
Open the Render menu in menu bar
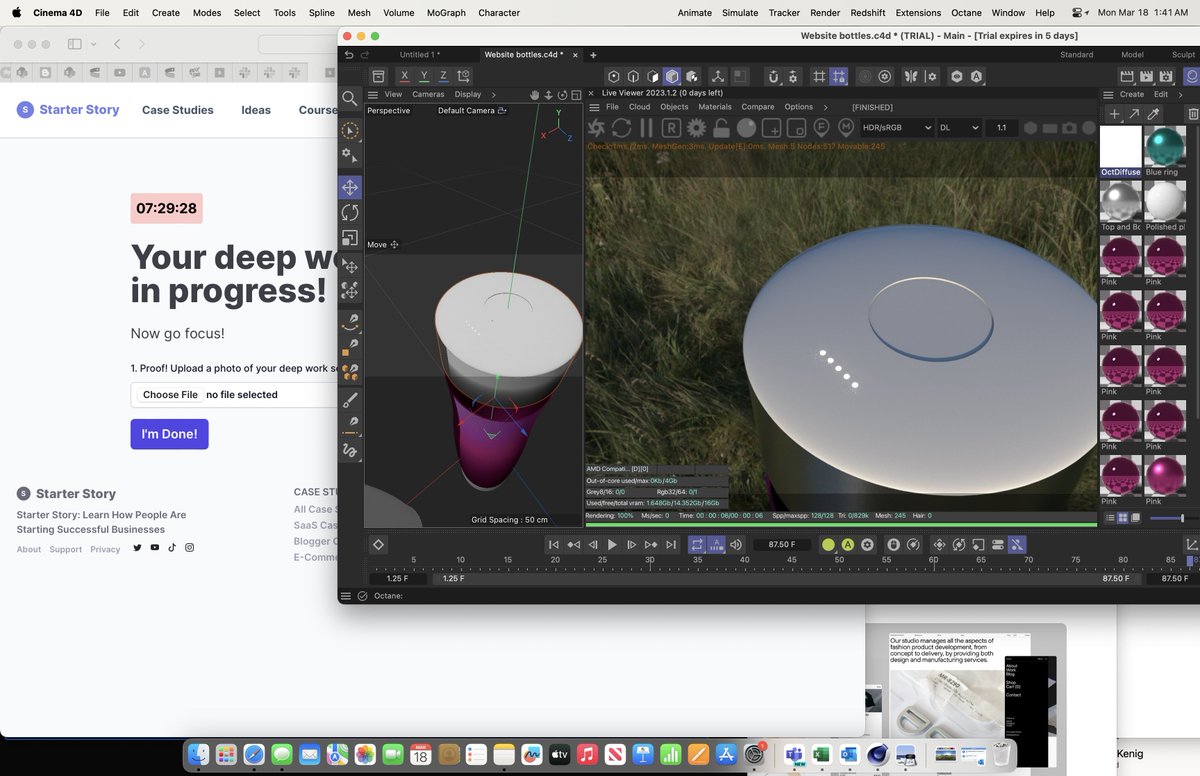(825, 13)
